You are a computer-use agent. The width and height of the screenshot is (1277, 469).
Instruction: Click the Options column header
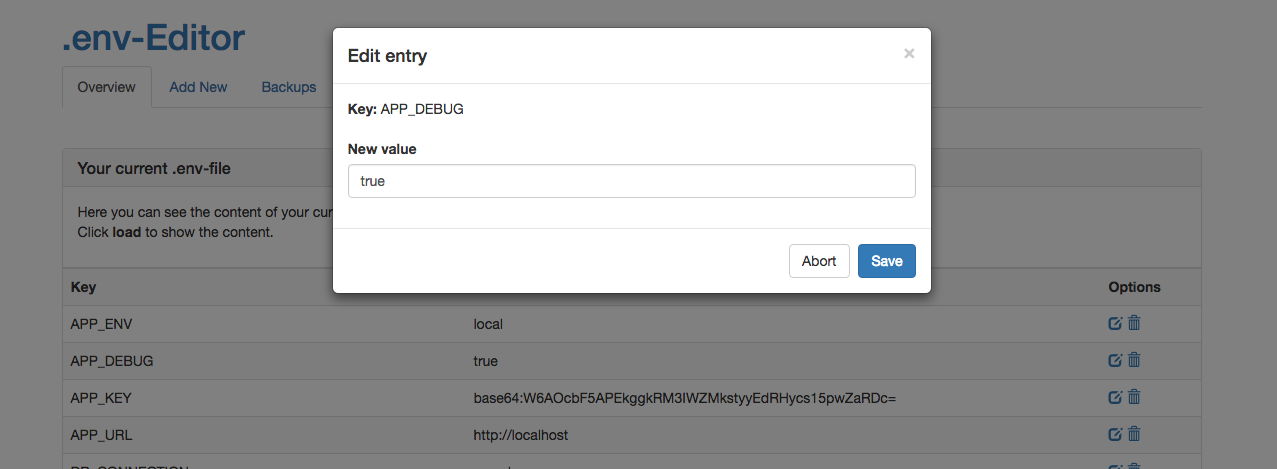click(1134, 287)
